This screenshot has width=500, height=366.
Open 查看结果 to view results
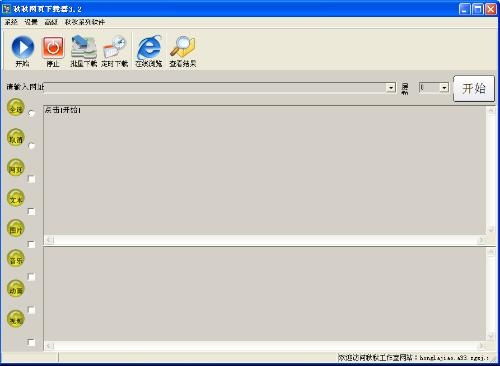[x=183, y=51]
